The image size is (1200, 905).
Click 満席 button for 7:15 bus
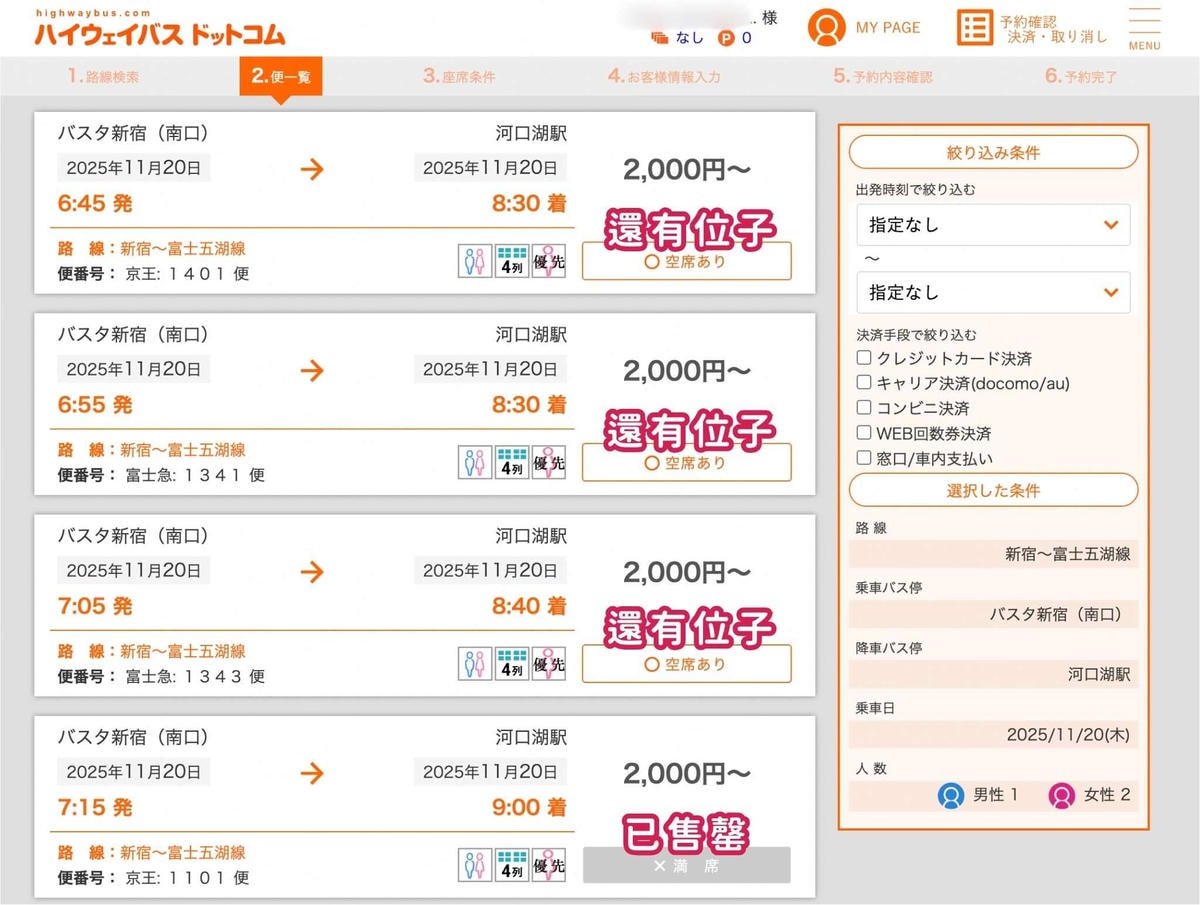point(686,866)
